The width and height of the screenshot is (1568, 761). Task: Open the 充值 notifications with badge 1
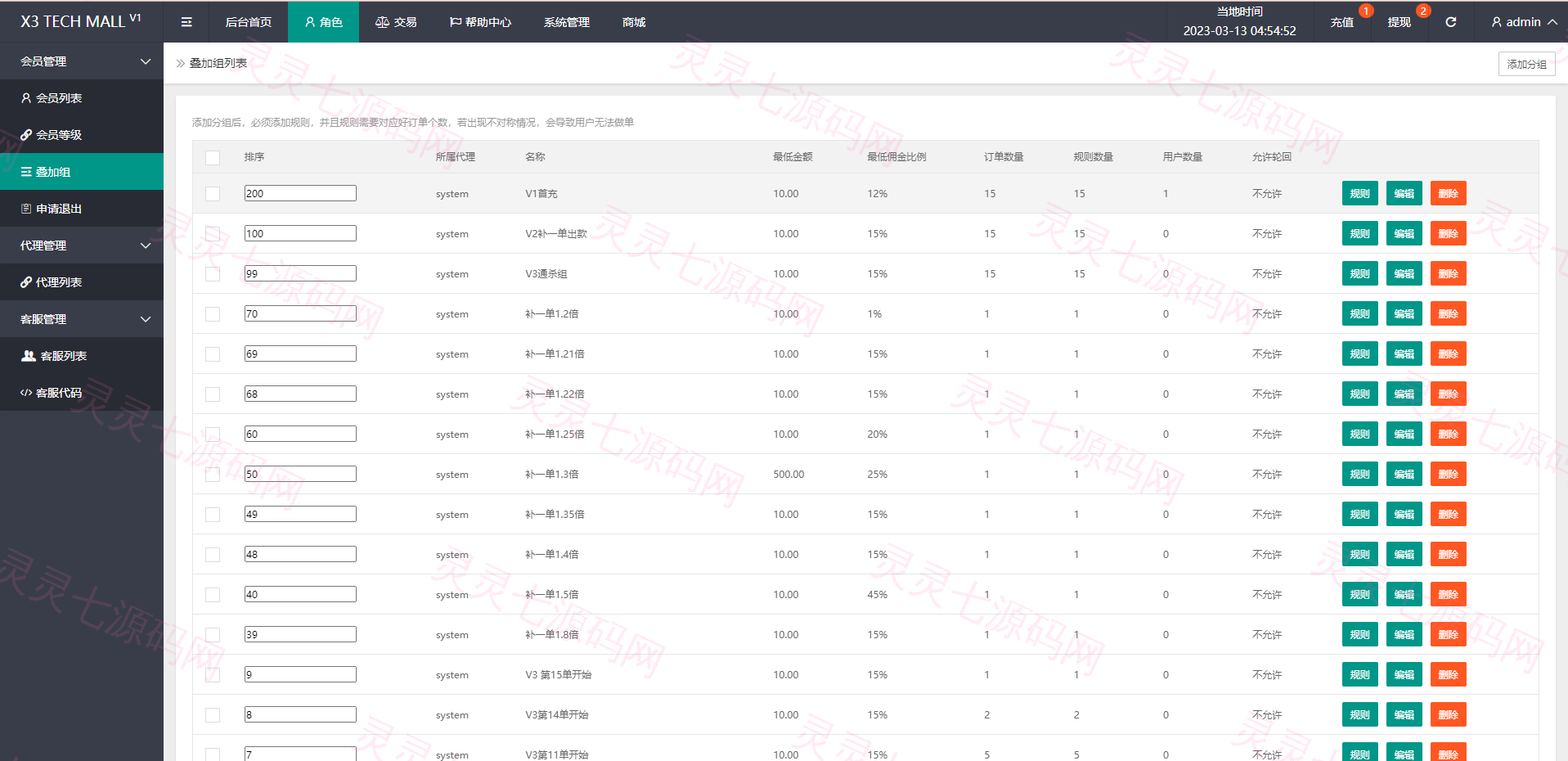point(1341,22)
